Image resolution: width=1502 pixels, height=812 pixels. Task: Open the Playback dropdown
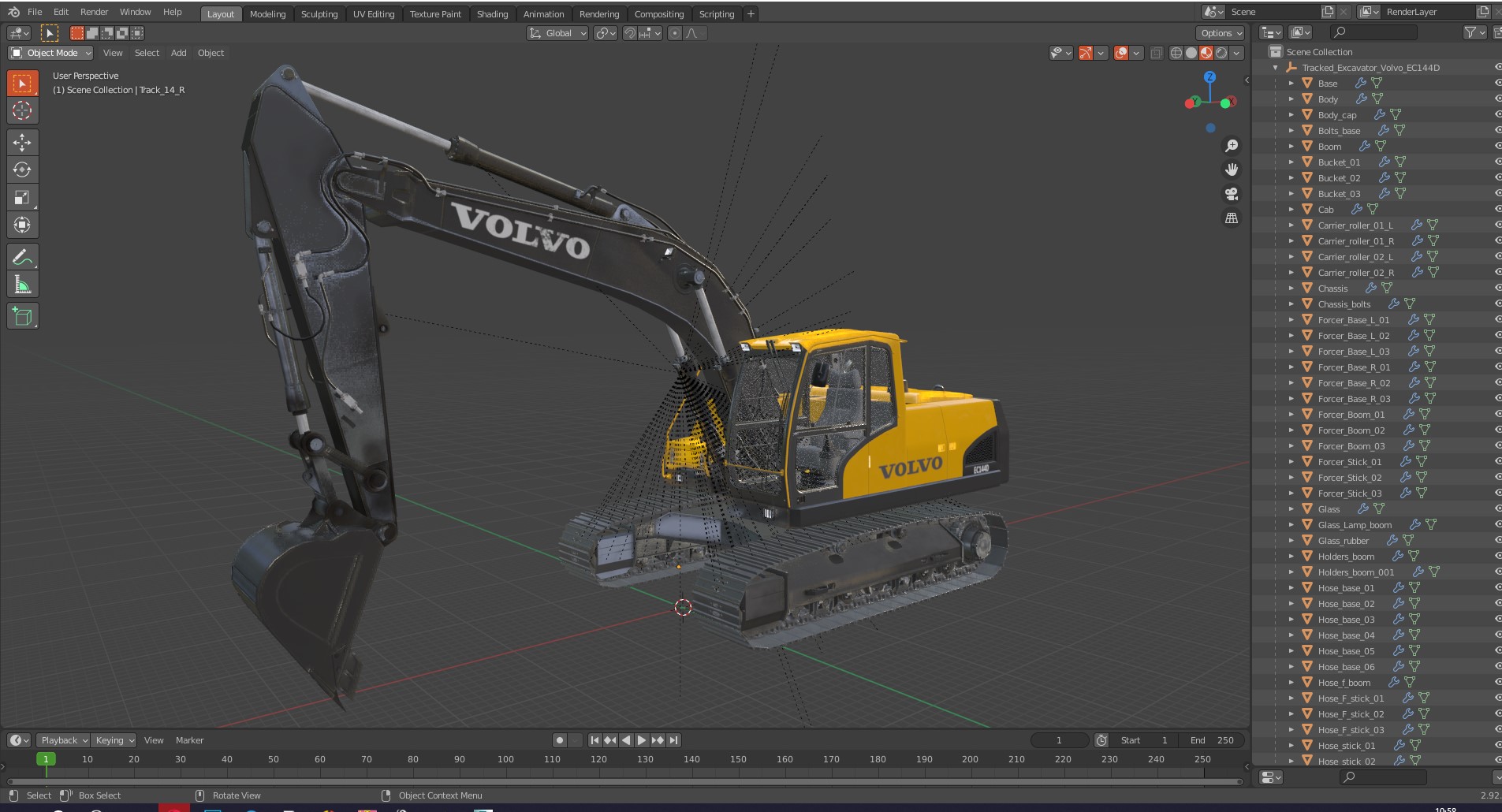63,740
